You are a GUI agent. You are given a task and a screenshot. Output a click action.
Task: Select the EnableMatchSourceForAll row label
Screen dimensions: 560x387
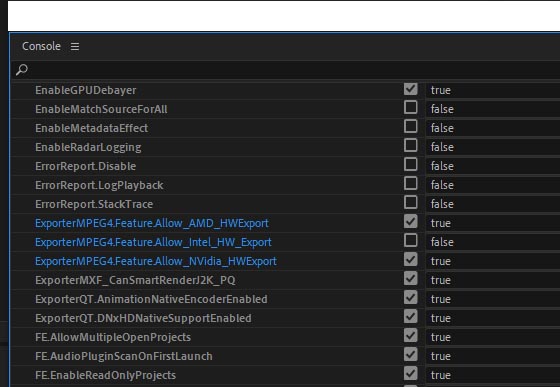click(x=101, y=109)
